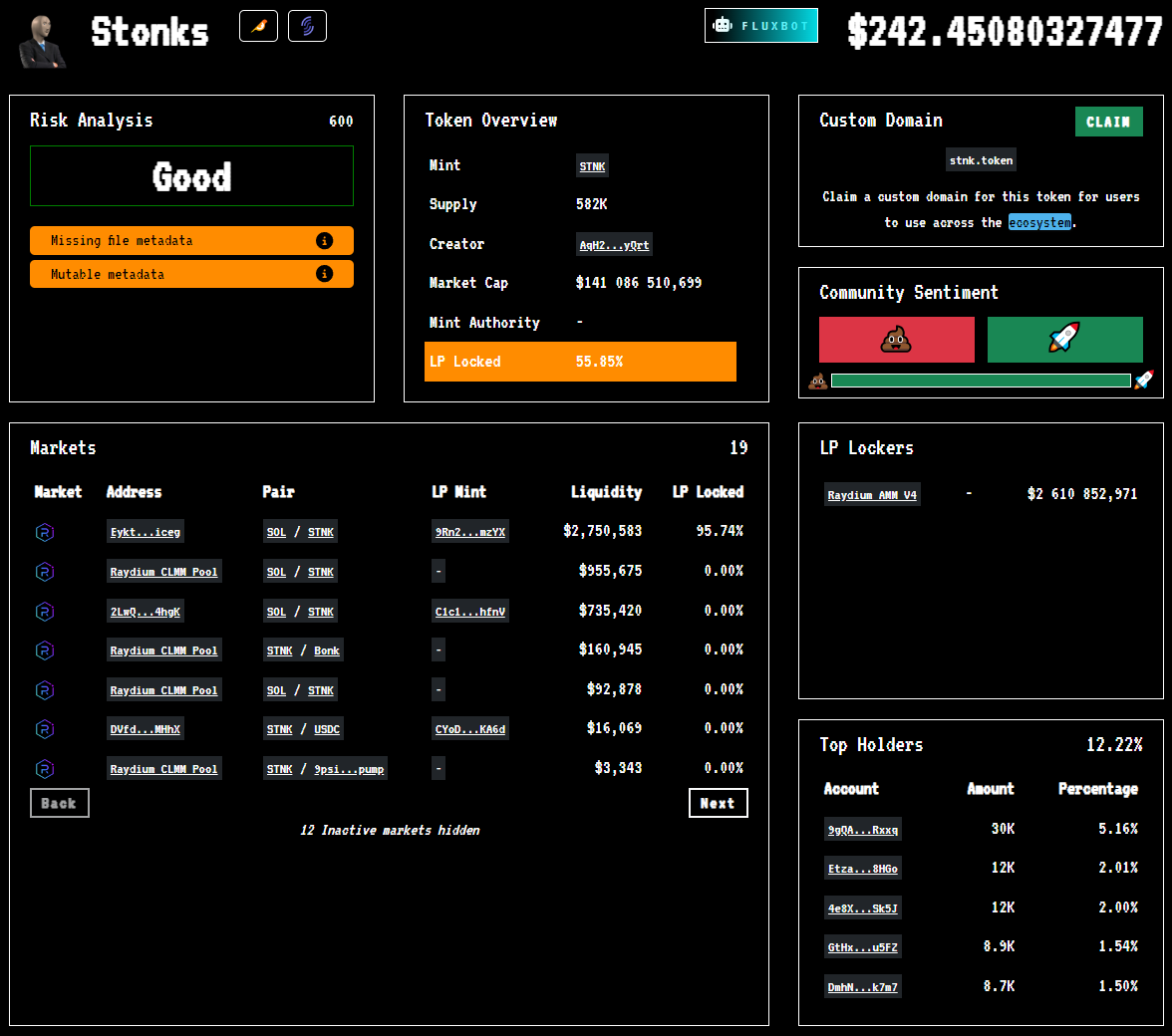Screen dimensions: 1172x1036
Task: Open Raydium CLMM Pool in $160,945 row
Action: [x=163, y=649]
